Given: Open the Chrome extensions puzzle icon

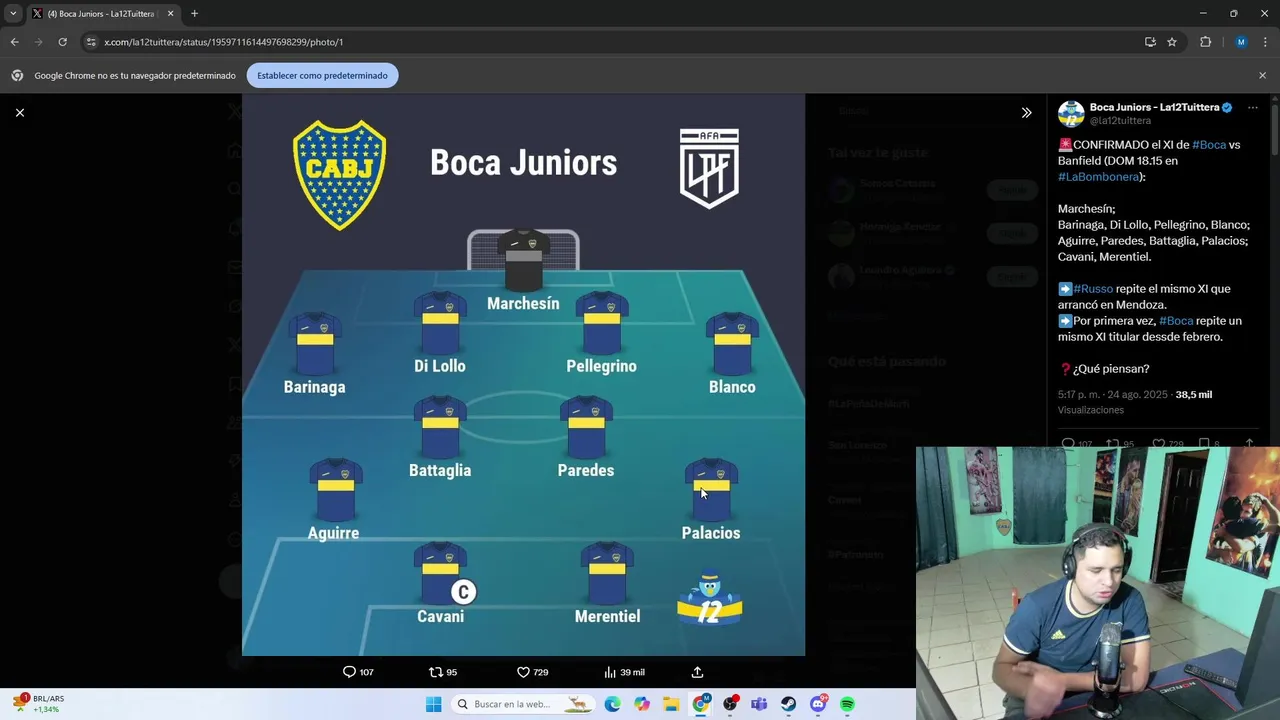Looking at the screenshot, I should point(1205,42).
